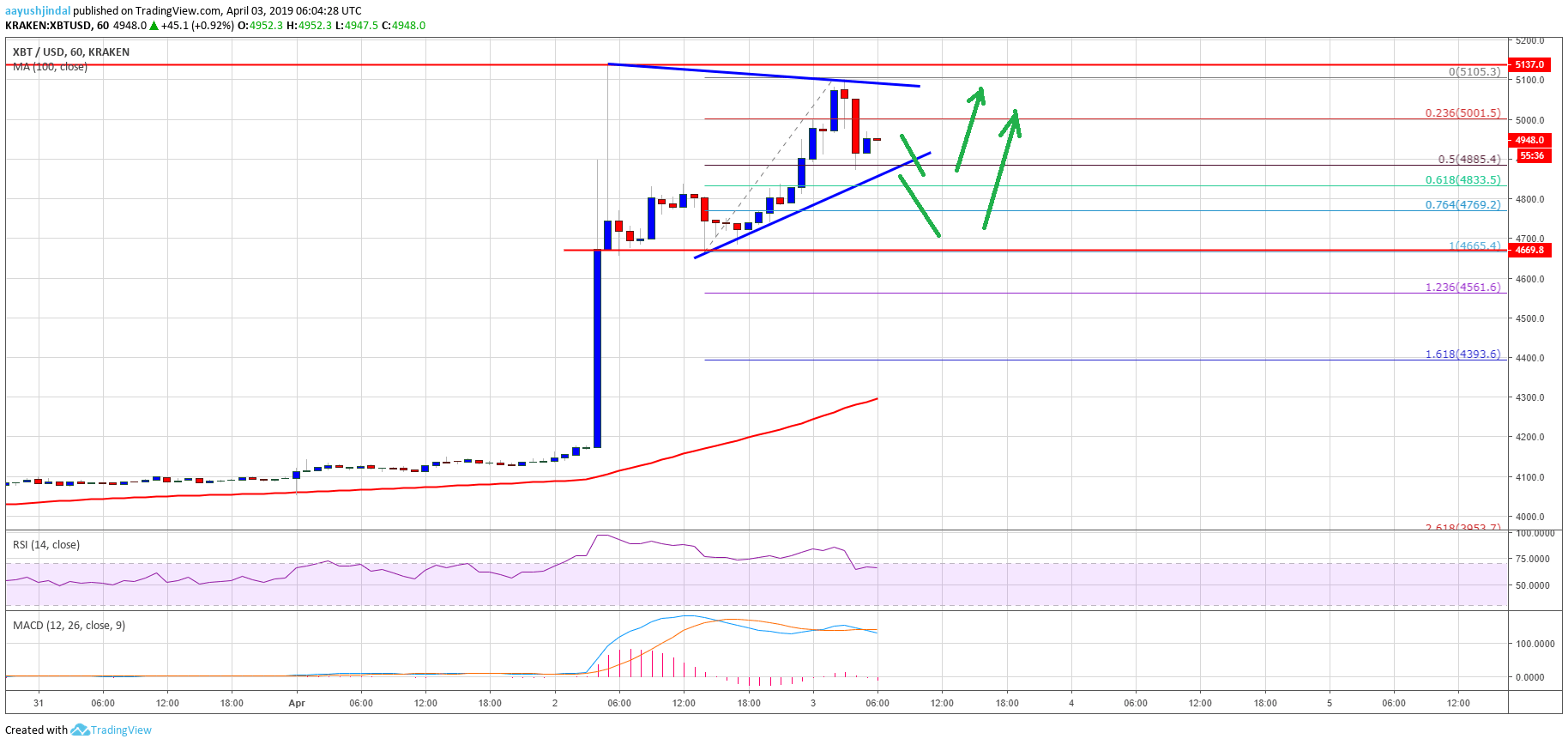Click the aayushjindal author name
Viewport: 1568px width, 745px height.
(x=38, y=11)
